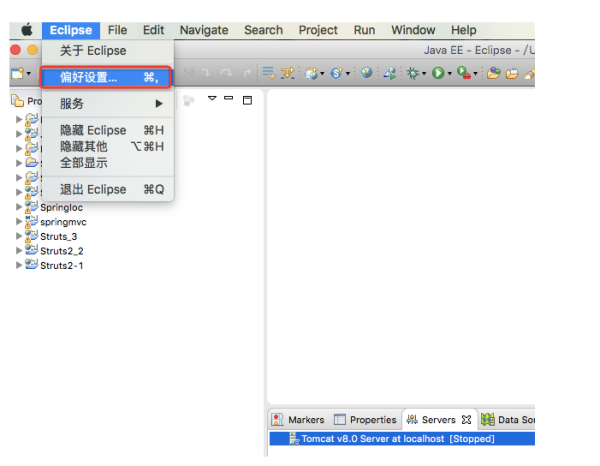This screenshot has width=600, height=466.
Task: Open the Help menu
Action: click(463, 30)
